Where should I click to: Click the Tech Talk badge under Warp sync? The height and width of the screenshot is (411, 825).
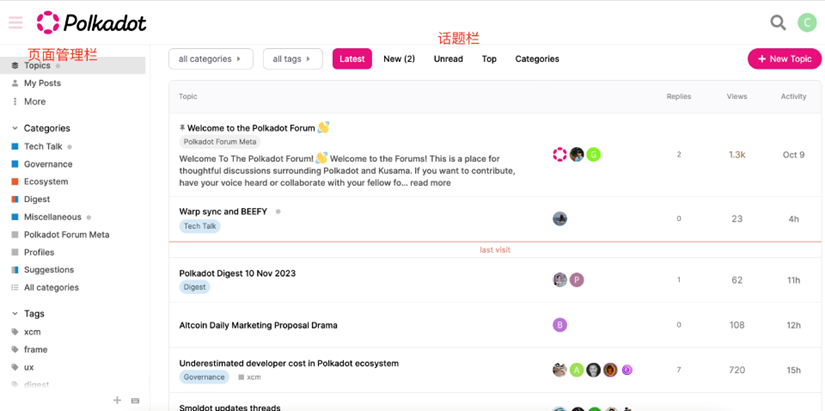coord(200,226)
